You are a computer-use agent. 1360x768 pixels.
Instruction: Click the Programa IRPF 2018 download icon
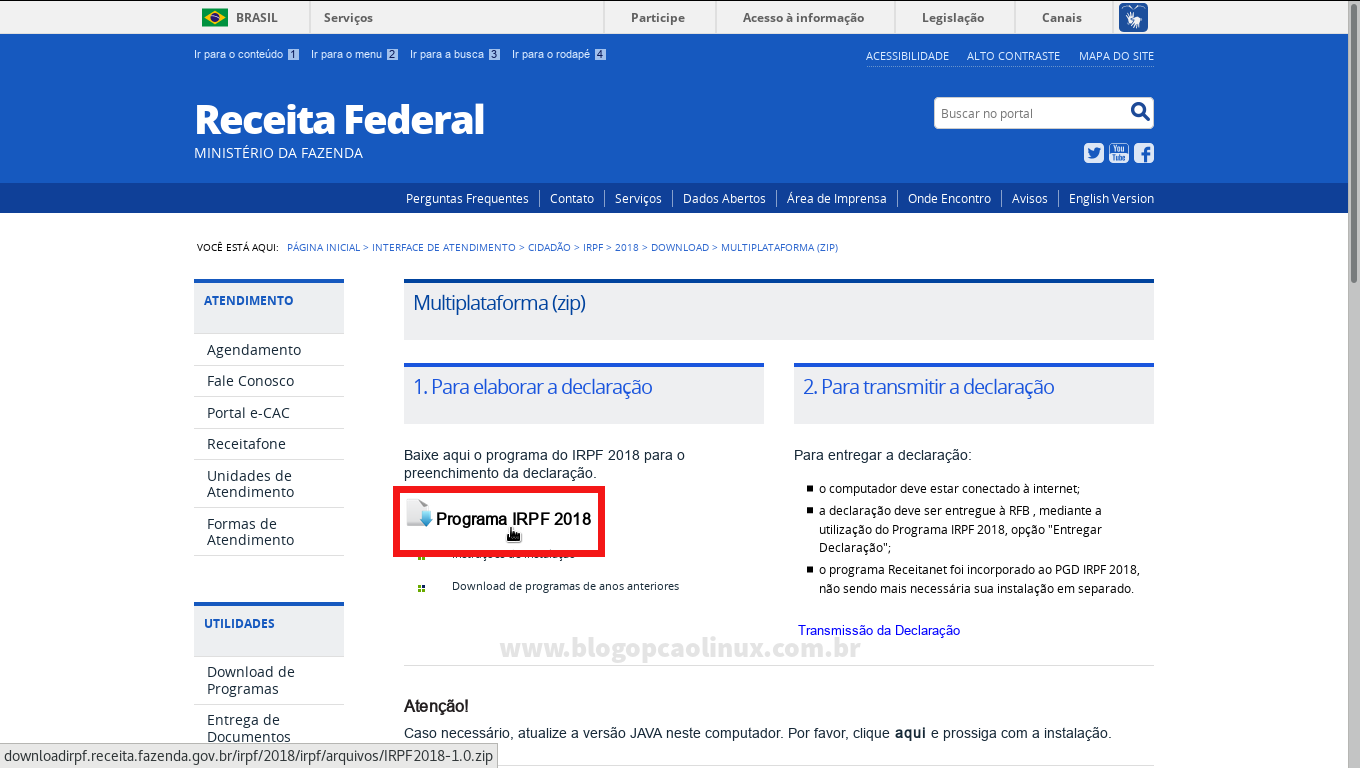(419, 514)
